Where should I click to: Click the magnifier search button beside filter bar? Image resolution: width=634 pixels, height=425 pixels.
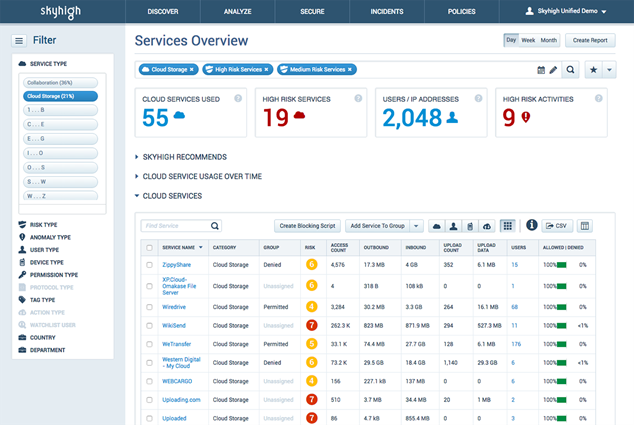(571, 70)
